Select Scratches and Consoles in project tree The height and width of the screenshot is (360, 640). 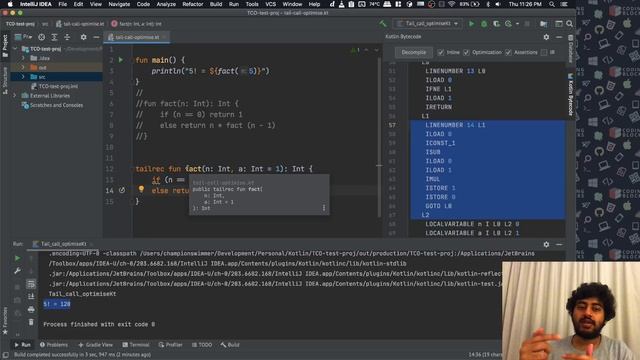tap(56, 105)
